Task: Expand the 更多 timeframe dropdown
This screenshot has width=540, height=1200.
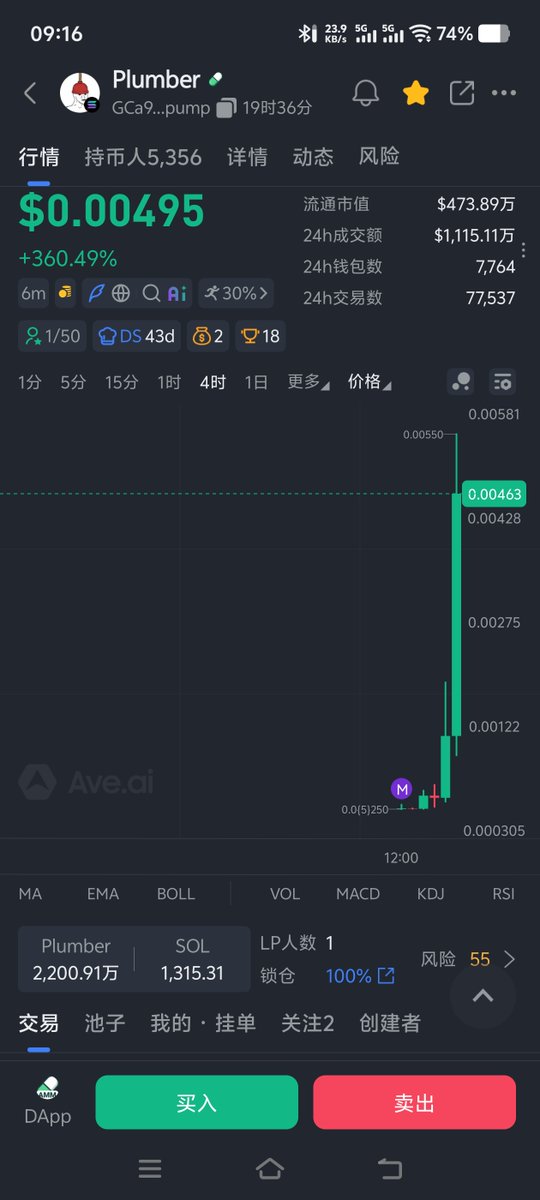Action: (308, 382)
